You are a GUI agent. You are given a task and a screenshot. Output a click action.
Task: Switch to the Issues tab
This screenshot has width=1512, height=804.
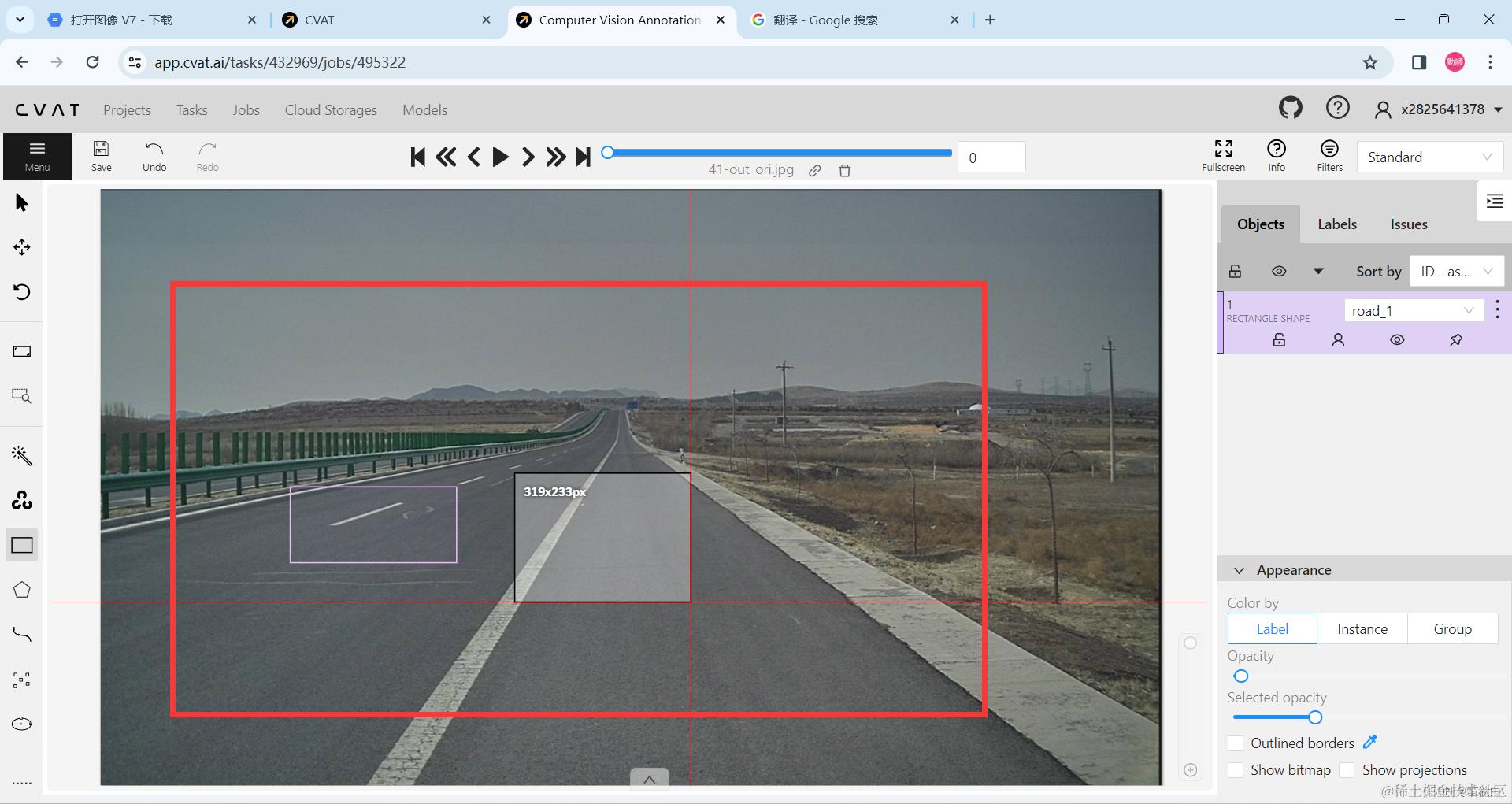point(1409,224)
